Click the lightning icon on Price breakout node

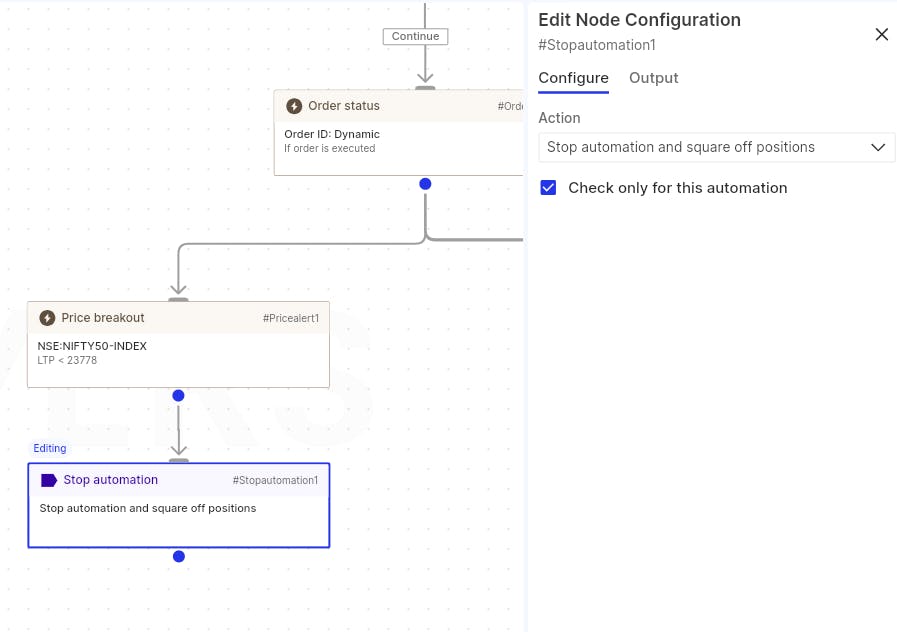coord(47,318)
